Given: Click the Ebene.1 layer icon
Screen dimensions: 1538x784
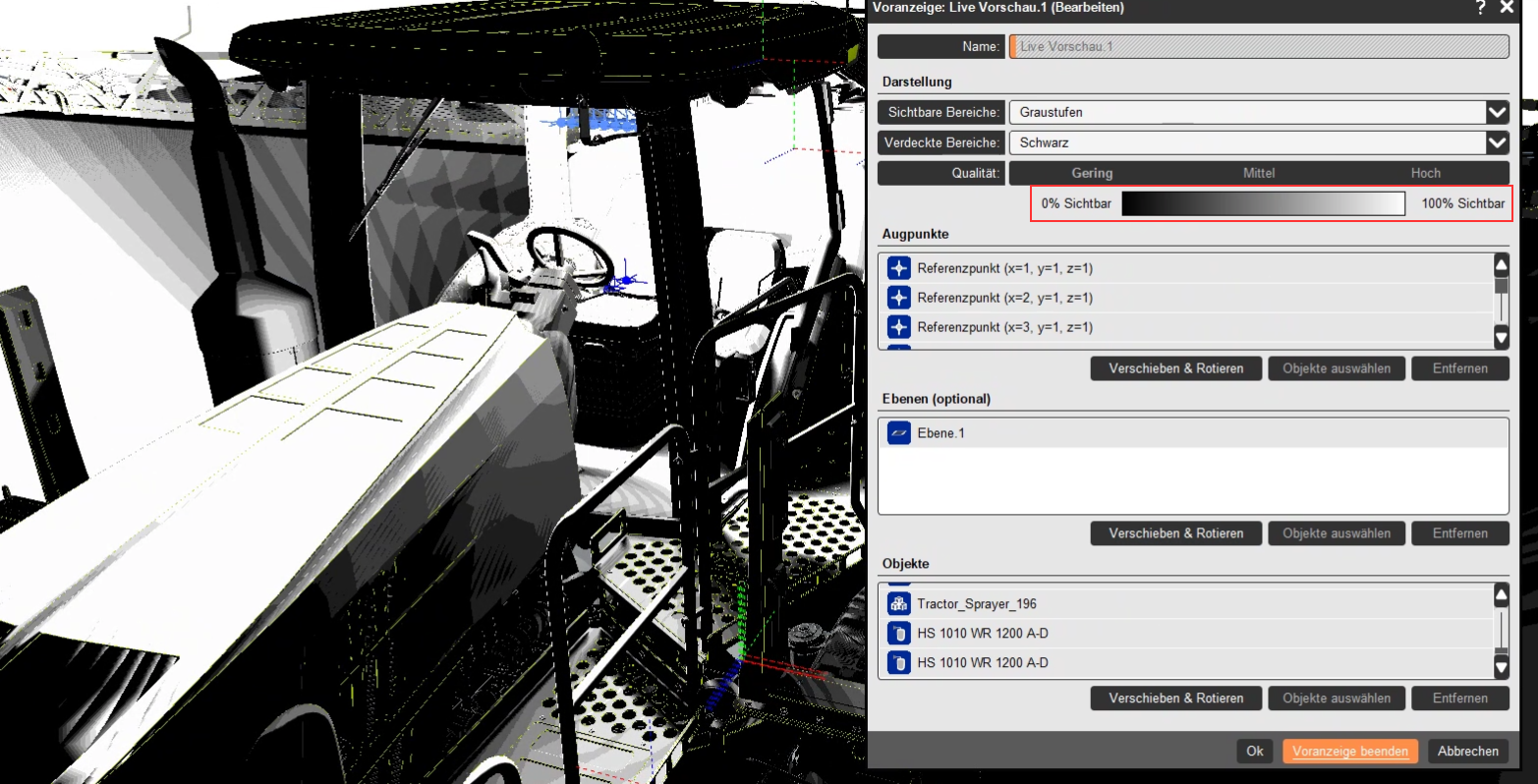Looking at the screenshot, I should tap(898, 432).
